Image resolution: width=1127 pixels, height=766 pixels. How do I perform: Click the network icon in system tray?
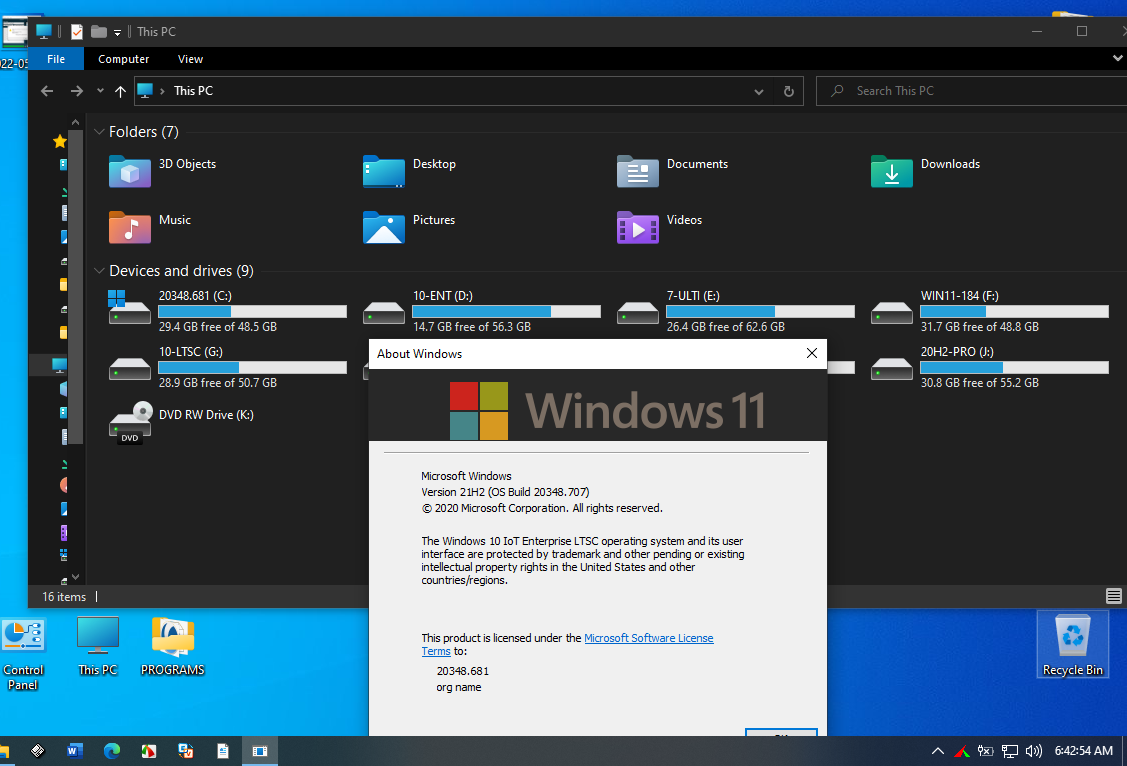(1010, 751)
